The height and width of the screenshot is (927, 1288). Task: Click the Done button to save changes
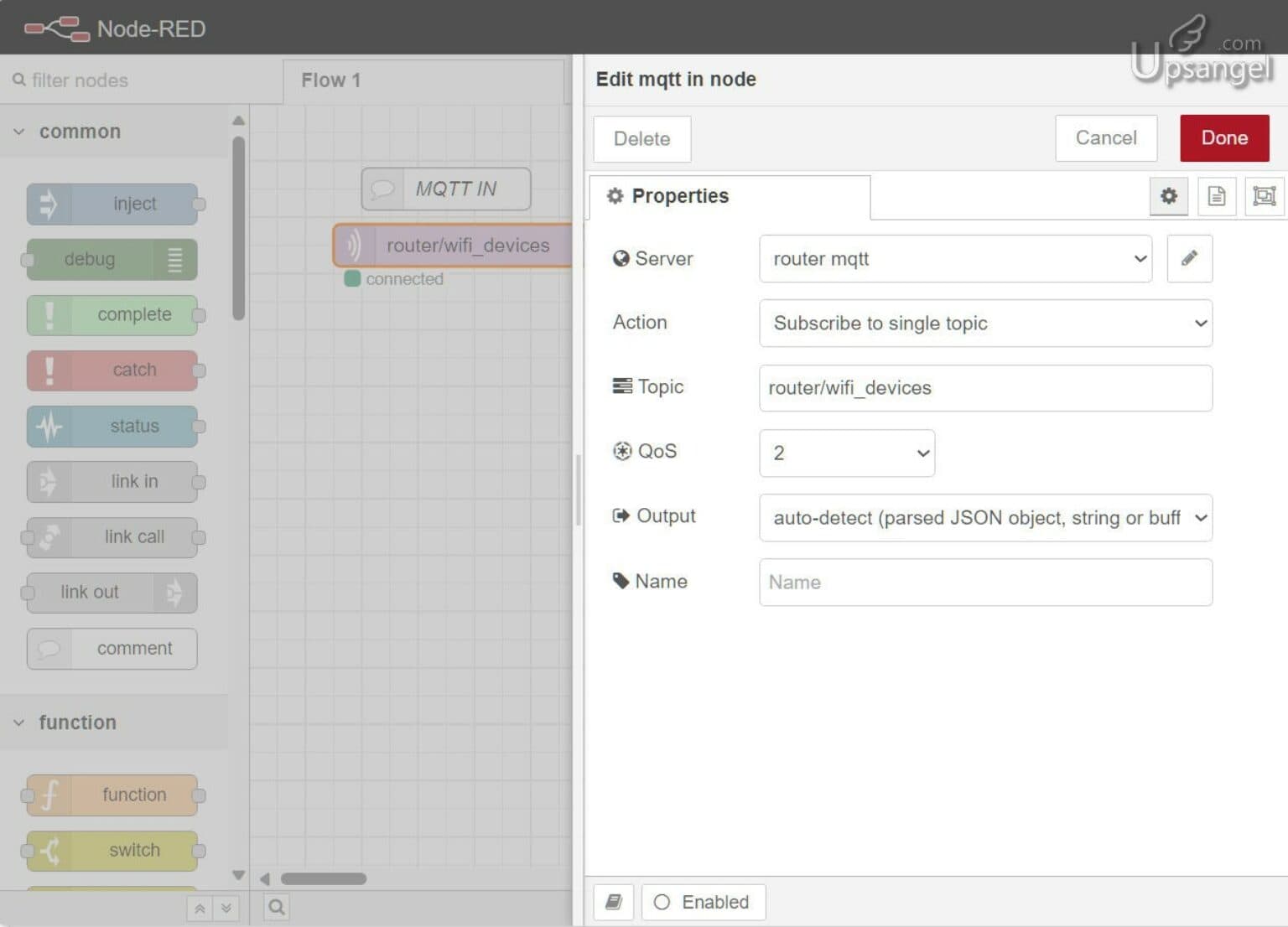click(1224, 137)
